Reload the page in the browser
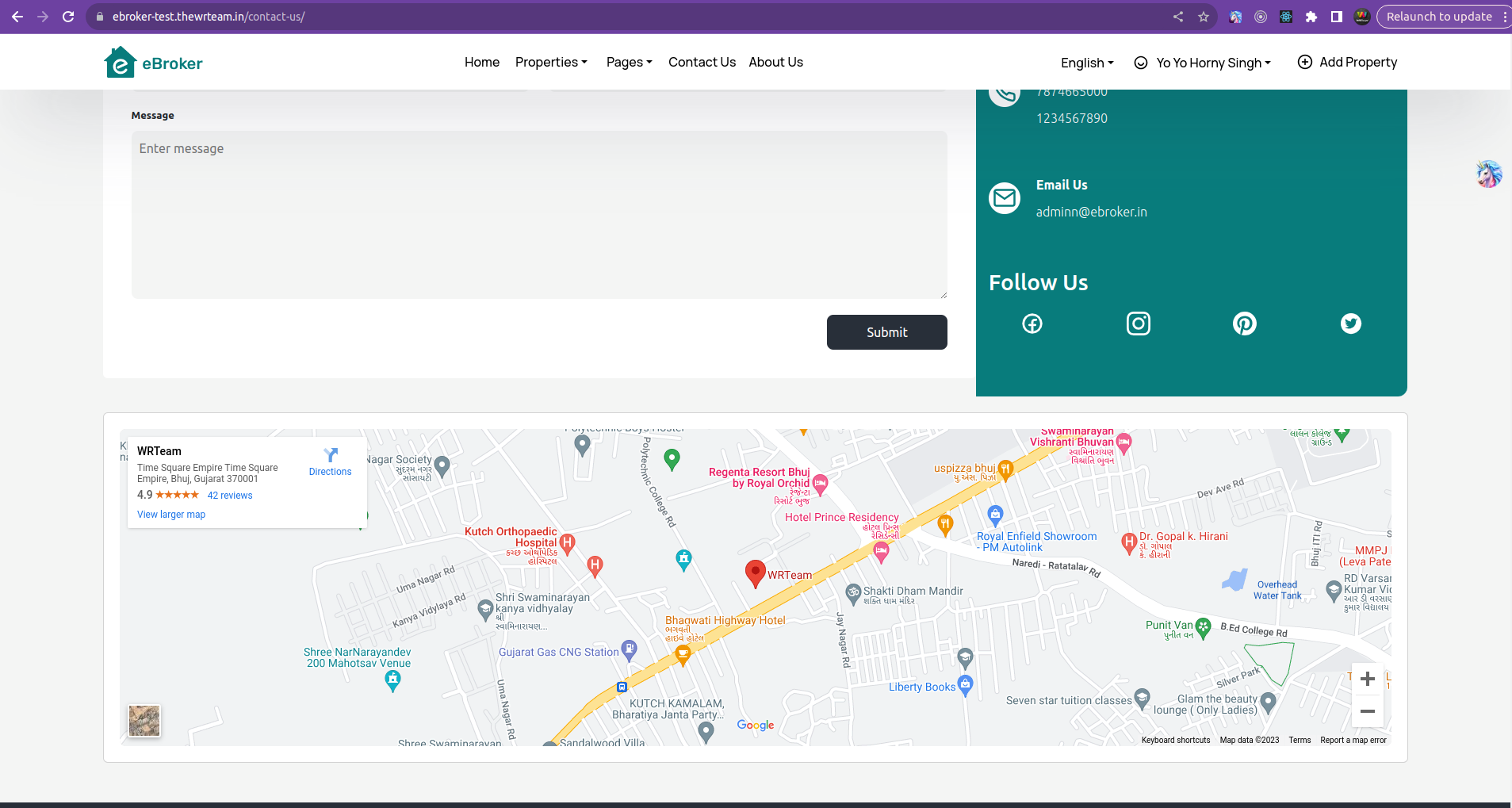The width and height of the screenshot is (1512, 808). click(x=68, y=17)
